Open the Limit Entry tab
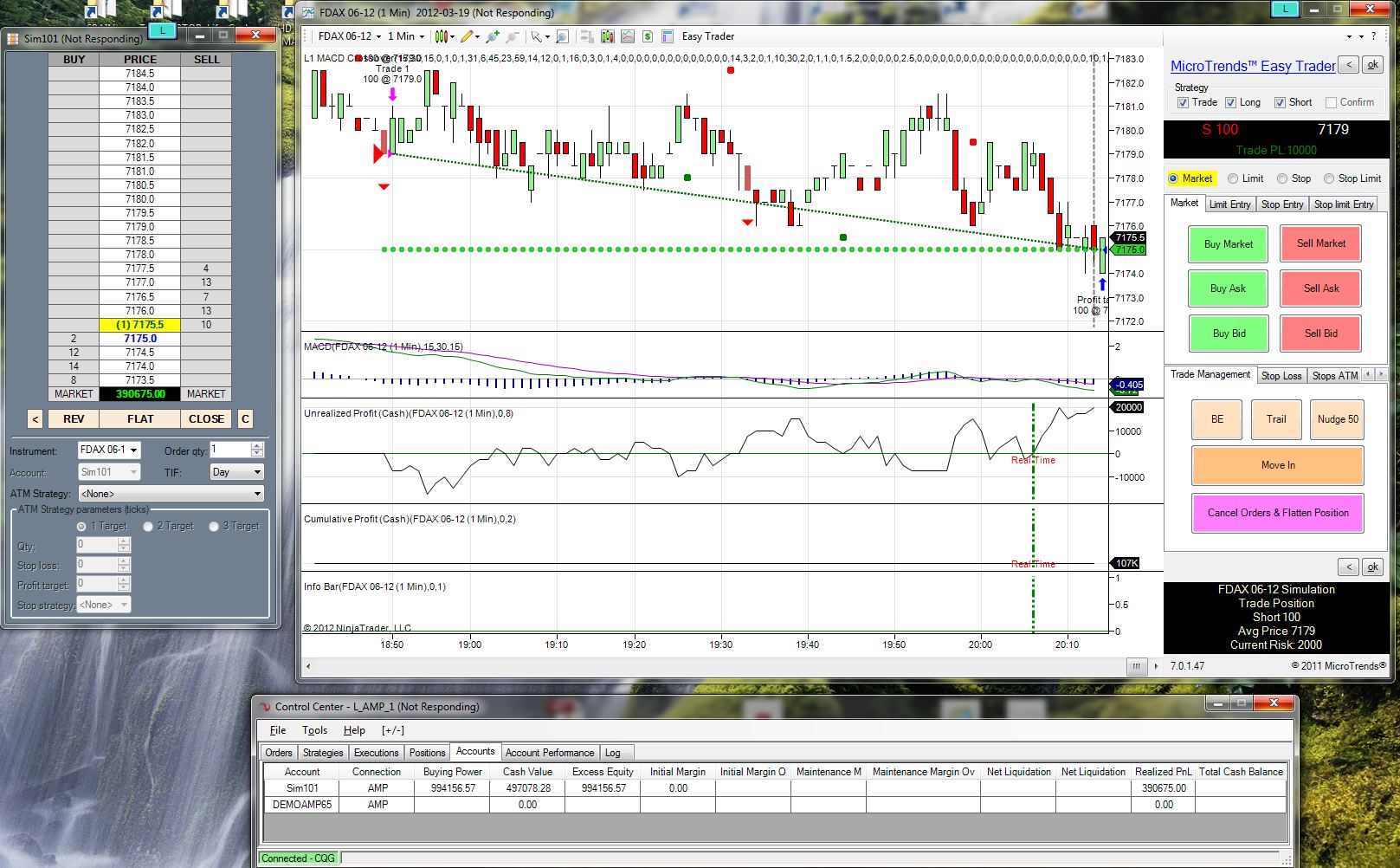This screenshot has height=868, width=1400. coord(1229,204)
